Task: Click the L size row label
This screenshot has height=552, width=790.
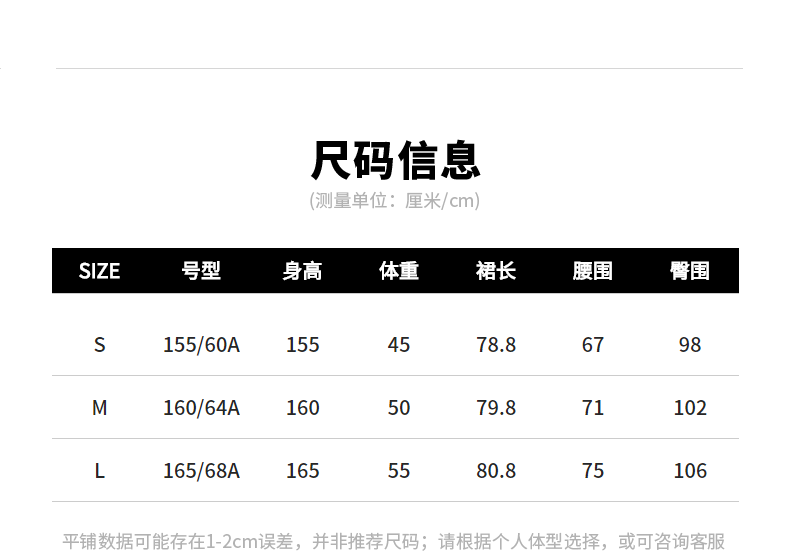Action: (x=99, y=471)
